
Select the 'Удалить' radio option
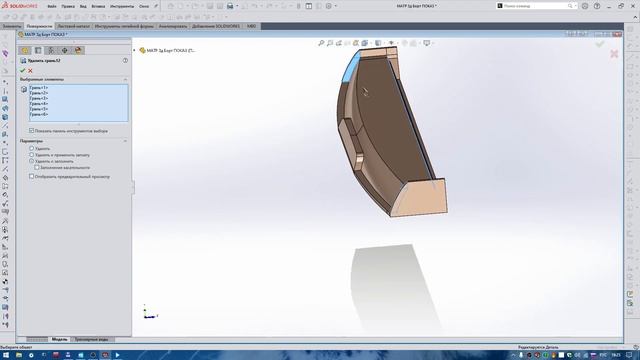pyautogui.click(x=31, y=149)
